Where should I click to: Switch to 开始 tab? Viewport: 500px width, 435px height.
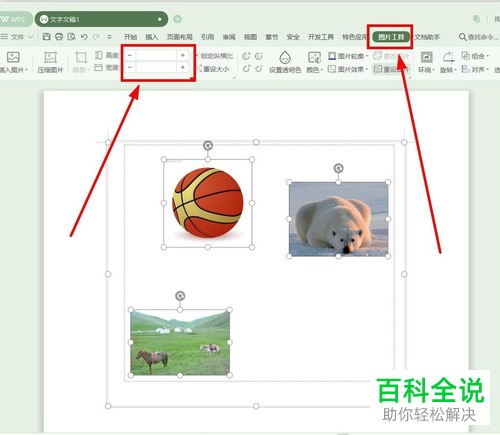click(x=130, y=37)
